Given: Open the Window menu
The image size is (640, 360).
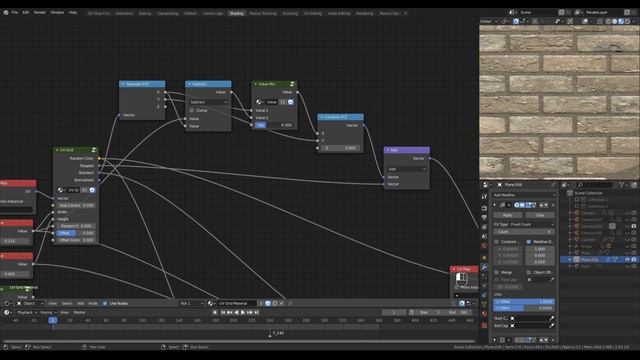Looking at the screenshot, I should [57, 13].
